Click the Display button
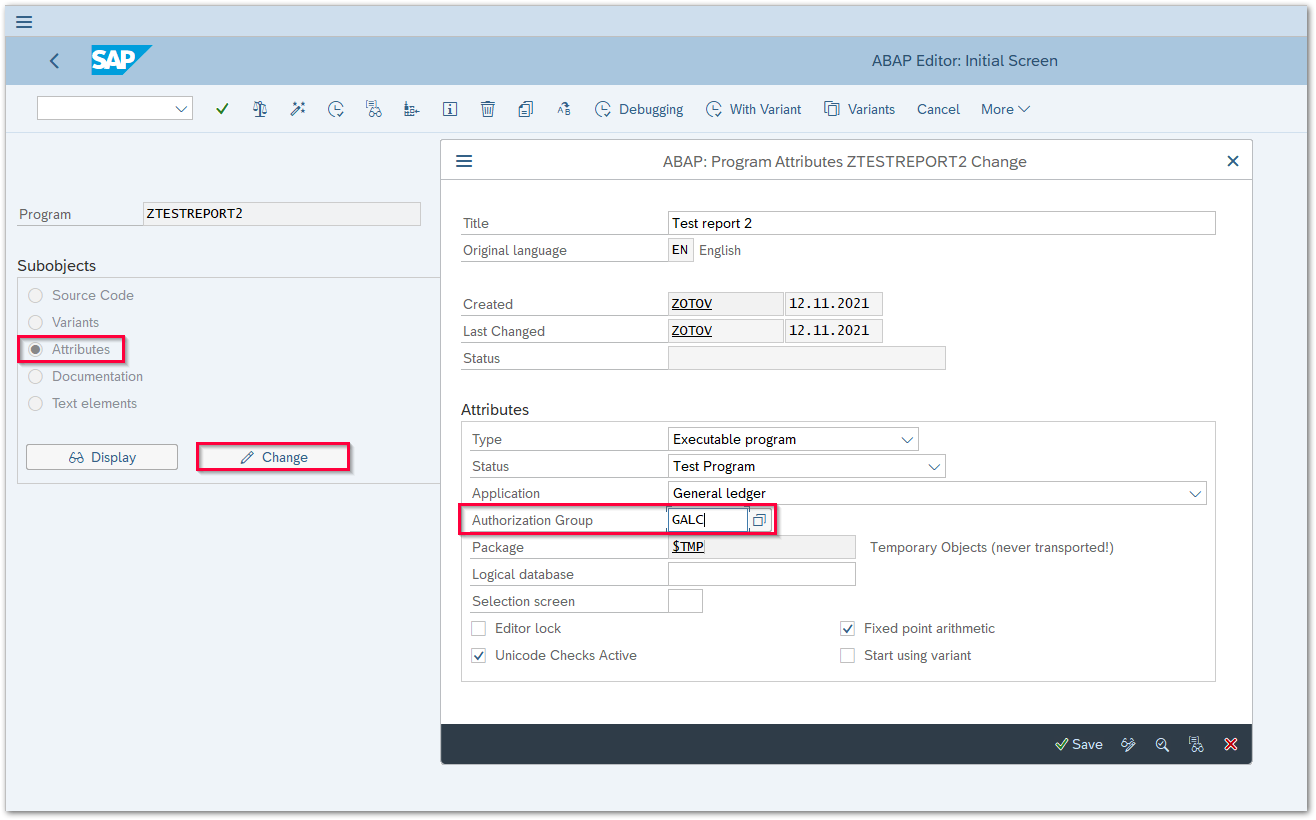 (102, 457)
